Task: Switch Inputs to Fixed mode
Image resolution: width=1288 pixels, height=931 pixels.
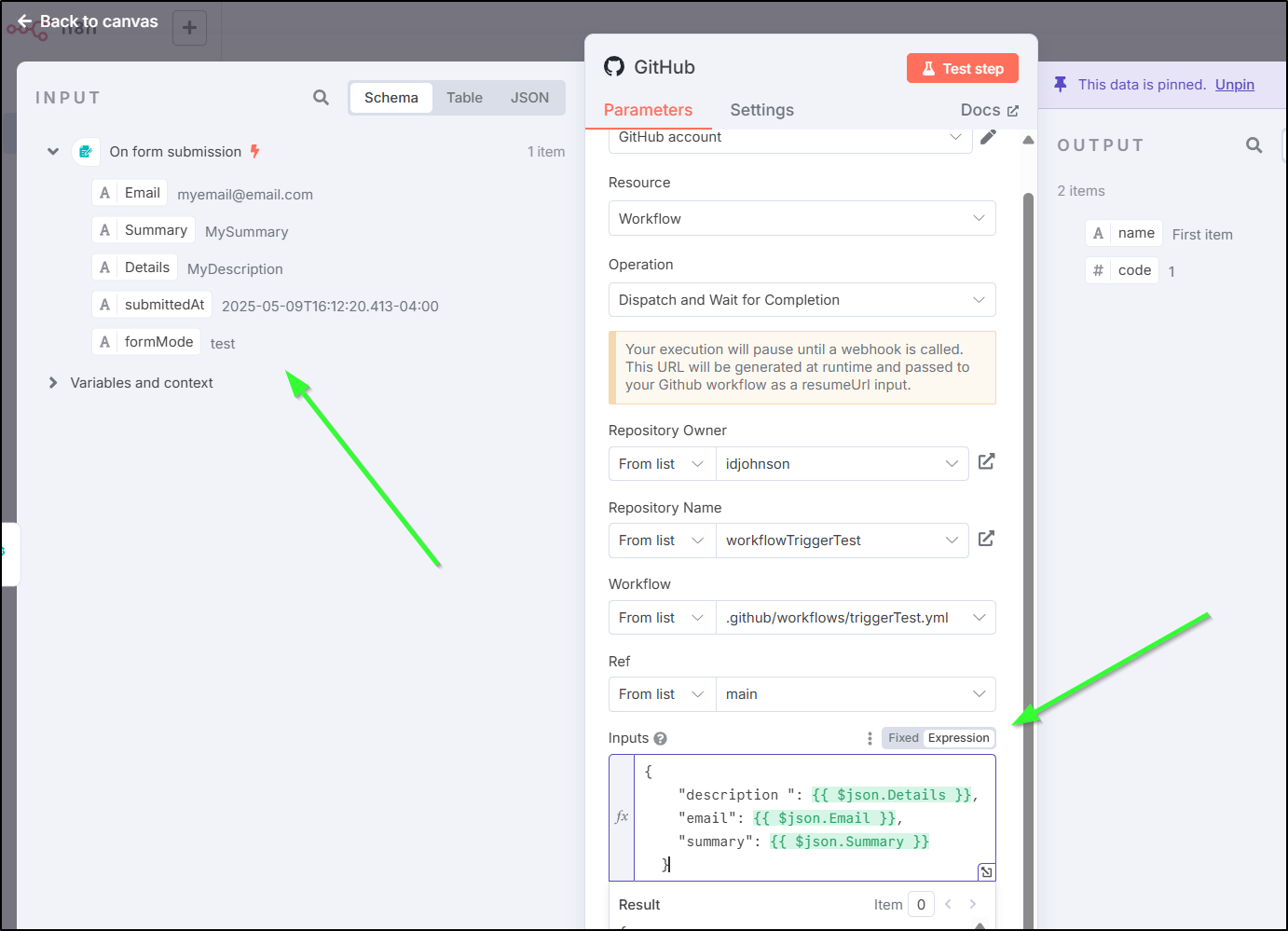Action: click(x=903, y=738)
